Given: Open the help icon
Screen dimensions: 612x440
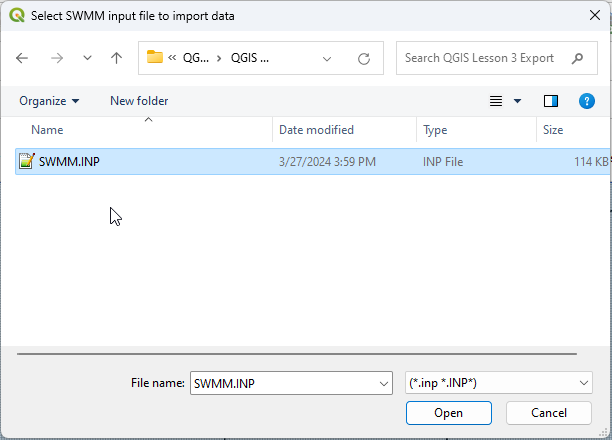Looking at the screenshot, I should point(587,101).
